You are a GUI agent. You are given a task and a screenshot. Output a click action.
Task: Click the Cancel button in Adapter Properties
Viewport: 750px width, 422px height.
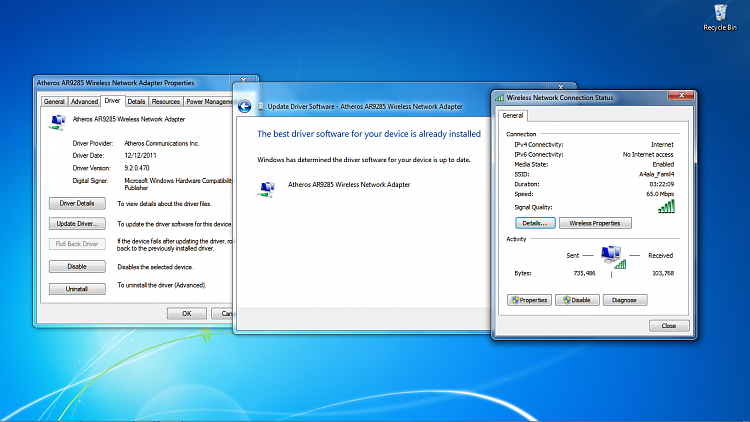point(222,313)
